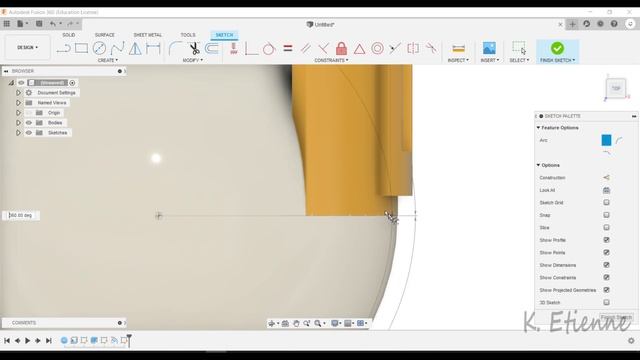Apply the Symmetry constraint
Viewport: 640px width, 360px height.
pos(413,49)
